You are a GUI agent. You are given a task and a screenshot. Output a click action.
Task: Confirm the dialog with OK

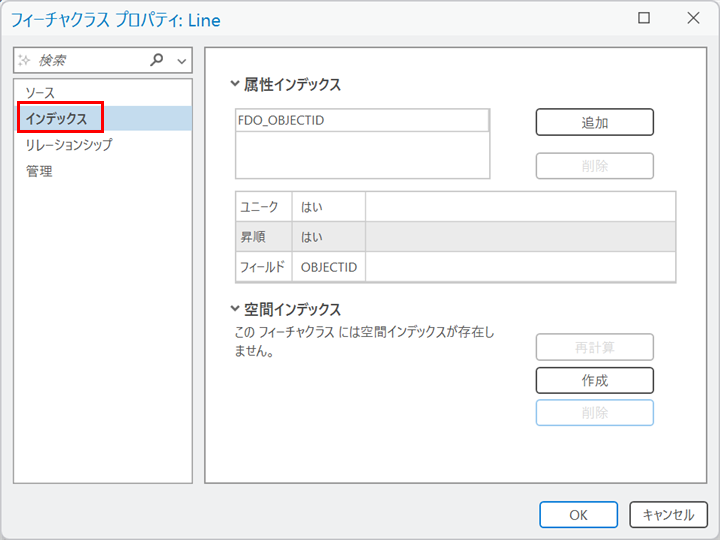[x=578, y=515]
